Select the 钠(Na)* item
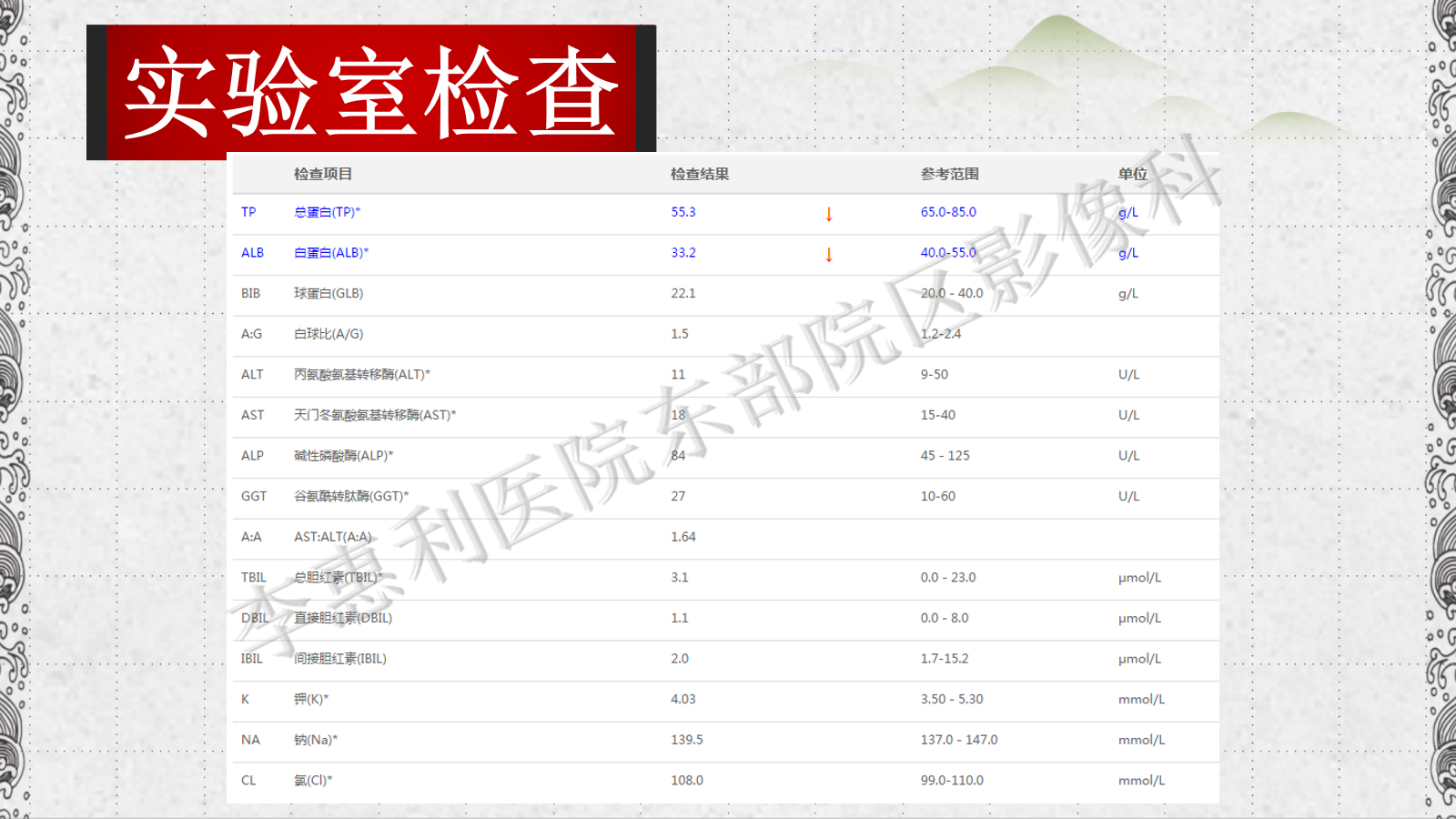 (316, 740)
